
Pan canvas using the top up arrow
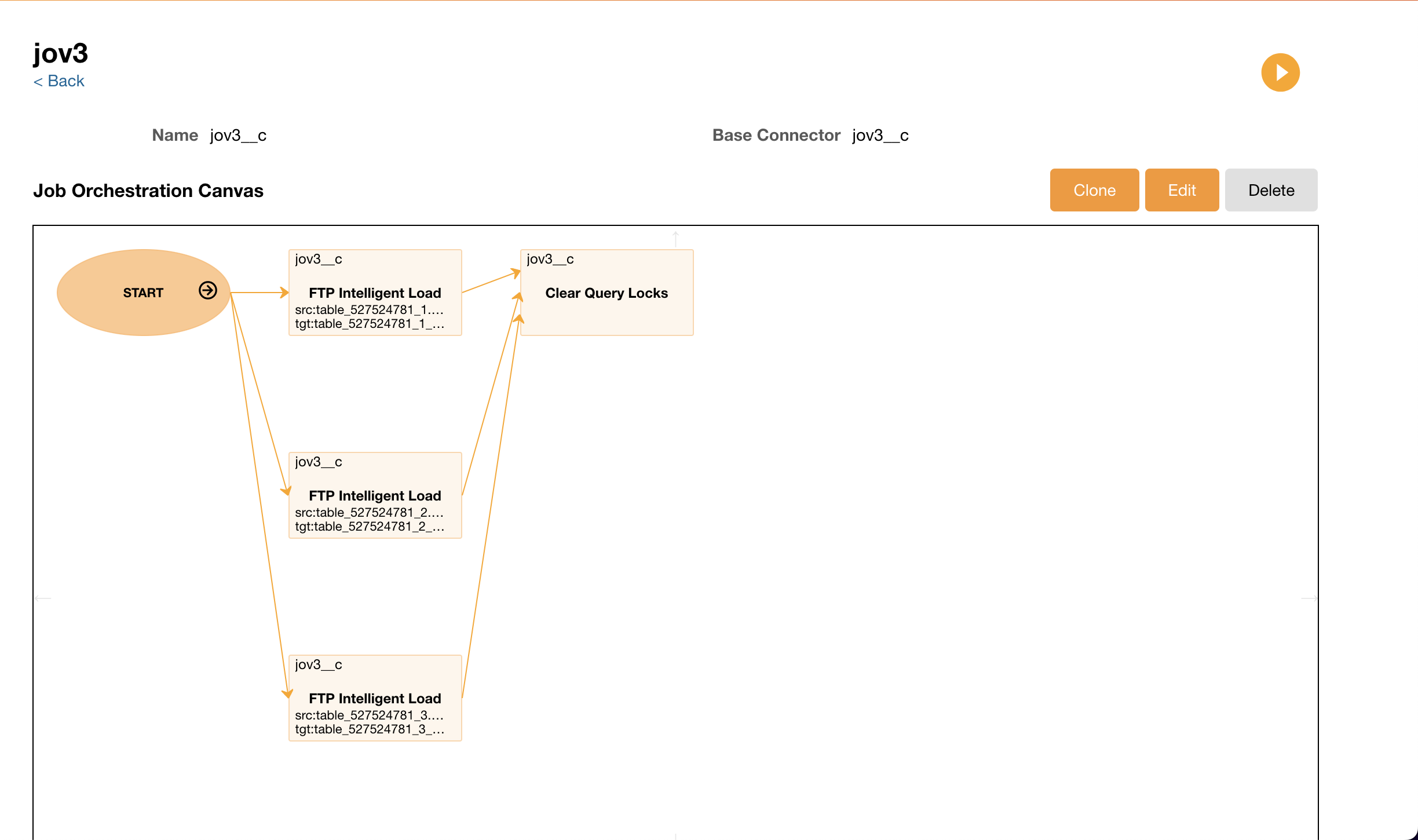(675, 238)
